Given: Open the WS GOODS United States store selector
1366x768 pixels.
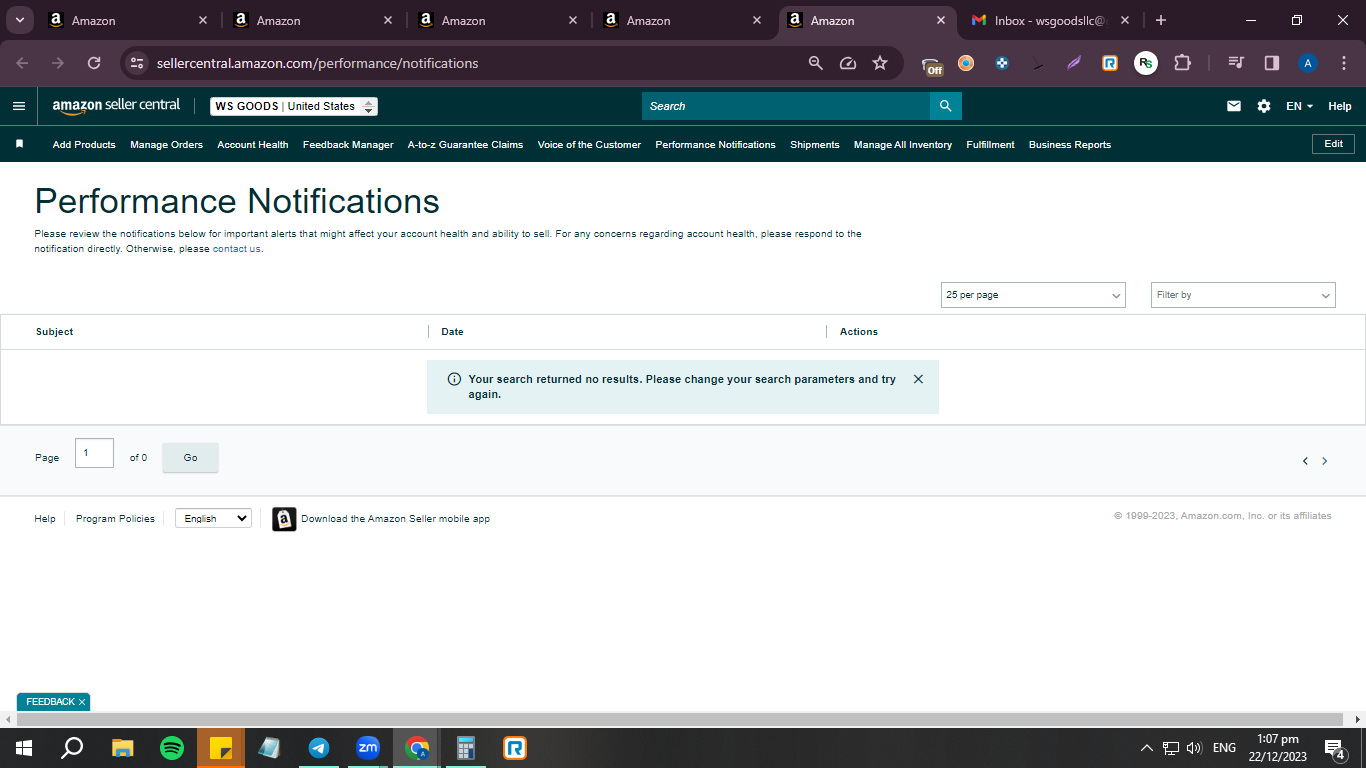Looking at the screenshot, I should click(294, 106).
